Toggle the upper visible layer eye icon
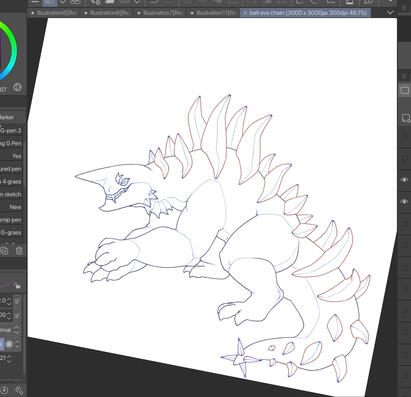The width and height of the screenshot is (411, 397). (404, 180)
